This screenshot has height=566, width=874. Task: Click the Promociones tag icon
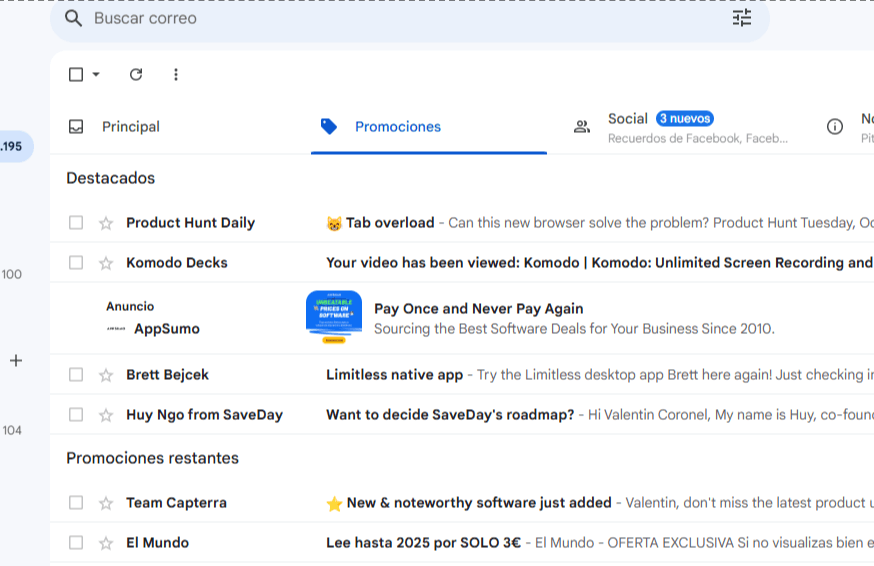[x=329, y=127]
